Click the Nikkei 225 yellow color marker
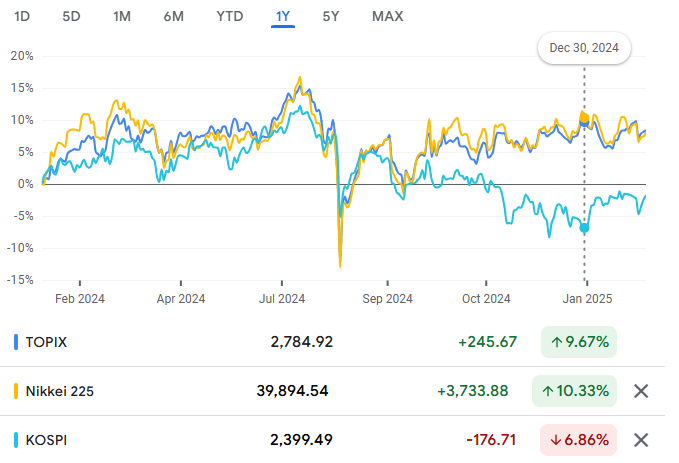This screenshot has width=679, height=463. point(17,391)
